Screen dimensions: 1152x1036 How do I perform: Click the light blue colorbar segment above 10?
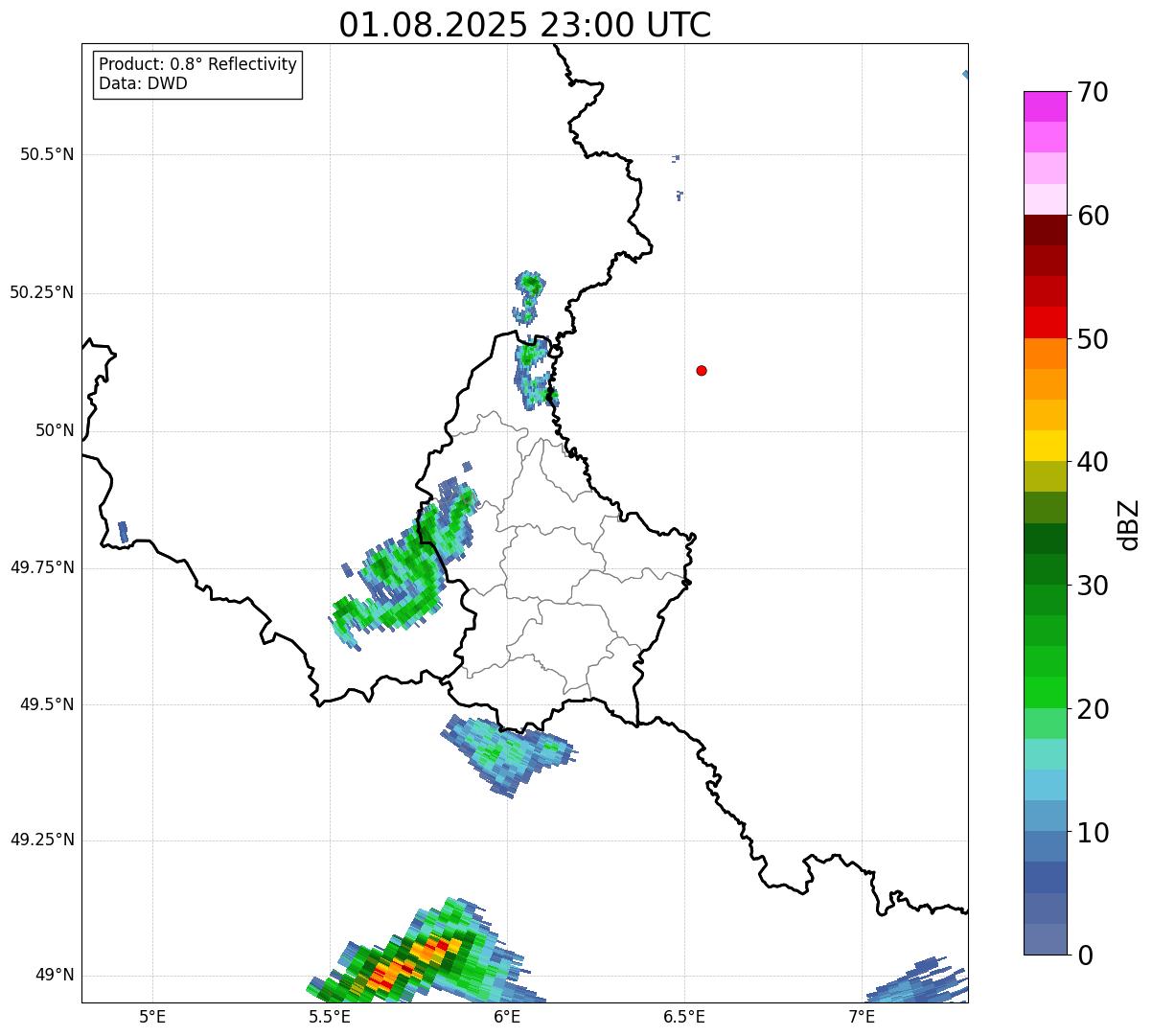click(1045, 816)
